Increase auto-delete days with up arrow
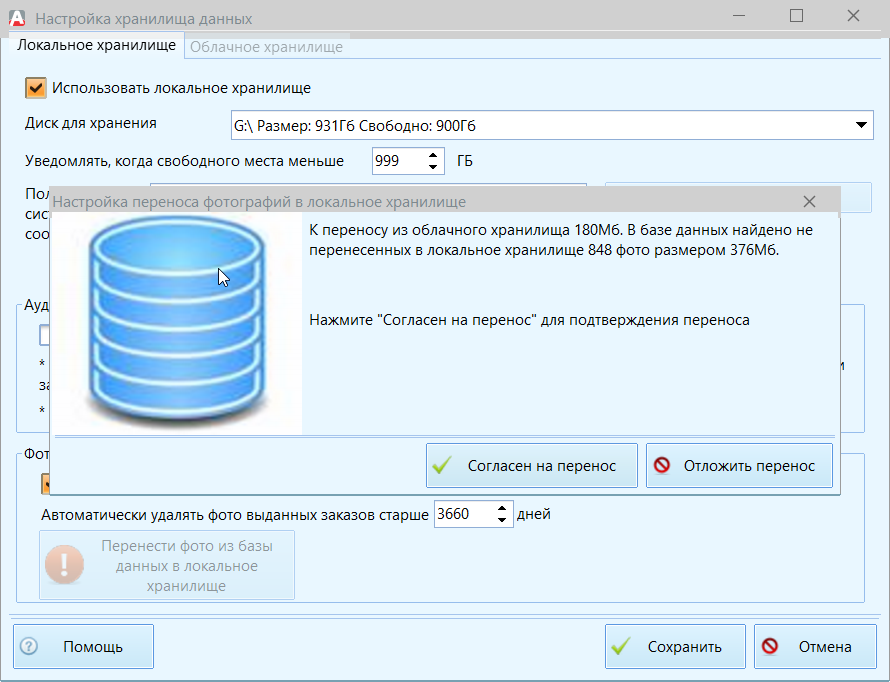This screenshot has width=890, height=682. 502,508
